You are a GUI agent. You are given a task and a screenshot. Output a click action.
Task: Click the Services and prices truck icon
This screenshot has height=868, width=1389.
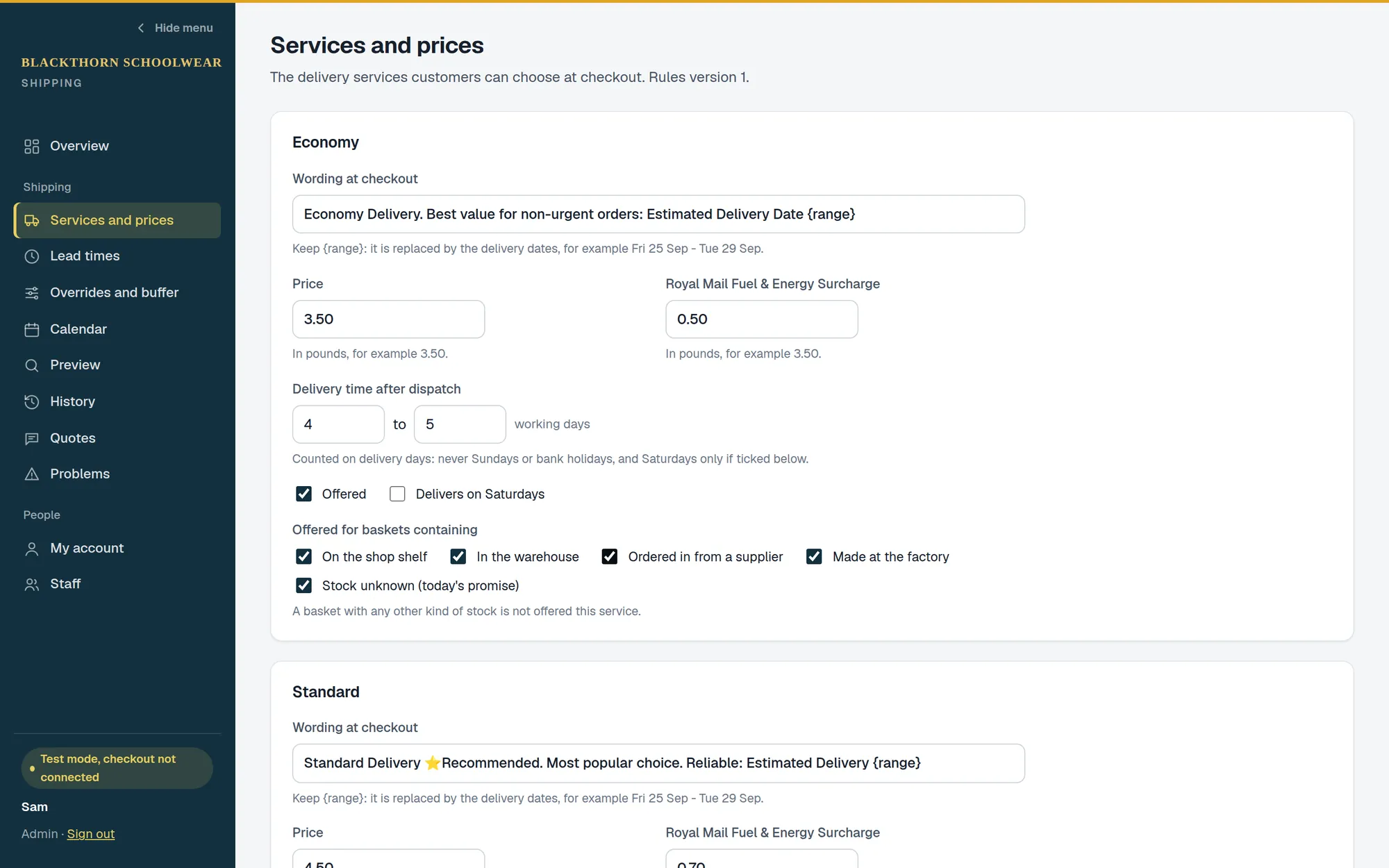pyautogui.click(x=32, y=221)
